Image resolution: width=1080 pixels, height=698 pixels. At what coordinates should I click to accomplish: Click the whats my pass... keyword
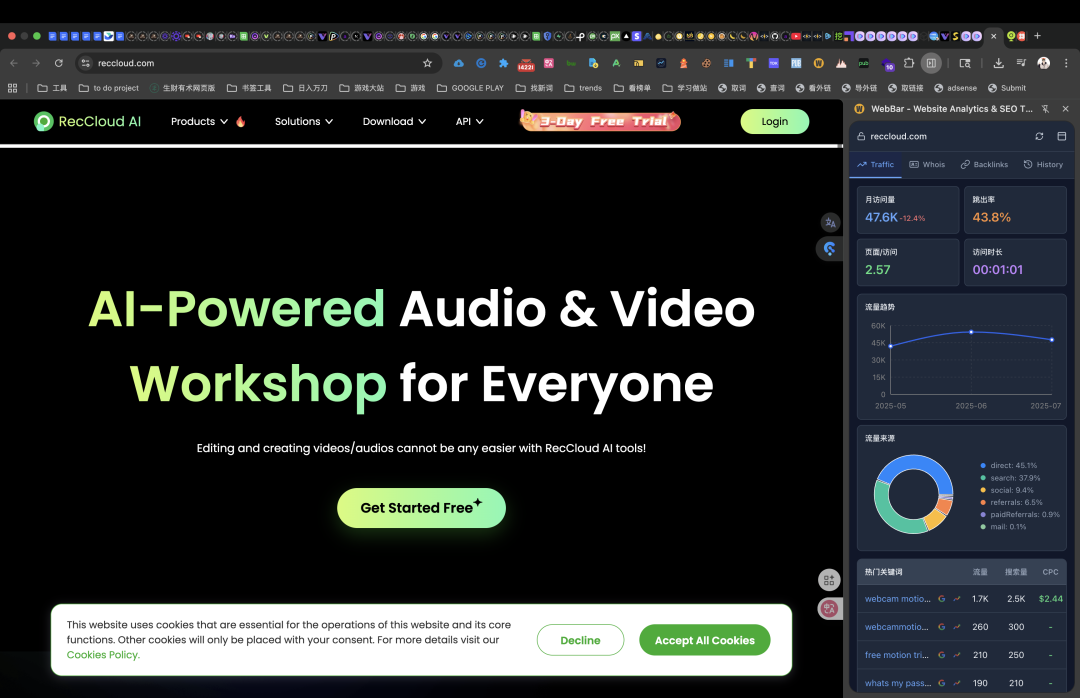click(x=897, y=684)
